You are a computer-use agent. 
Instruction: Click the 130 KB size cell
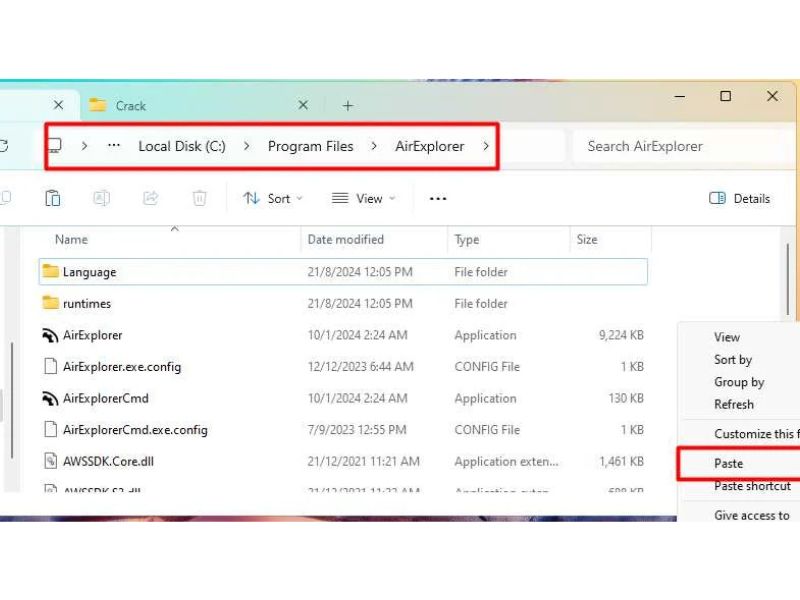coord(626,398)
